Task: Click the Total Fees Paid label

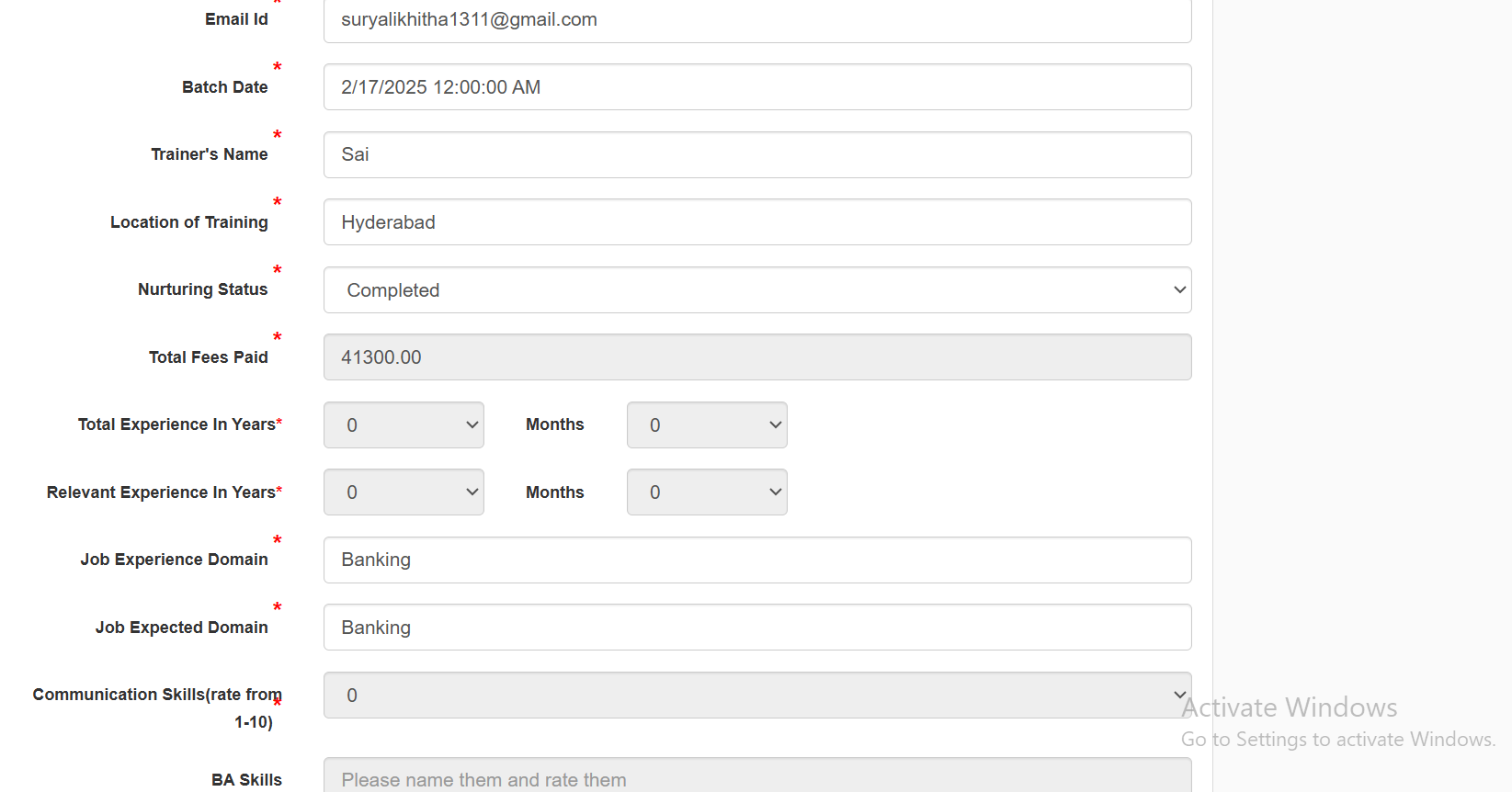Action: point(208,357)
